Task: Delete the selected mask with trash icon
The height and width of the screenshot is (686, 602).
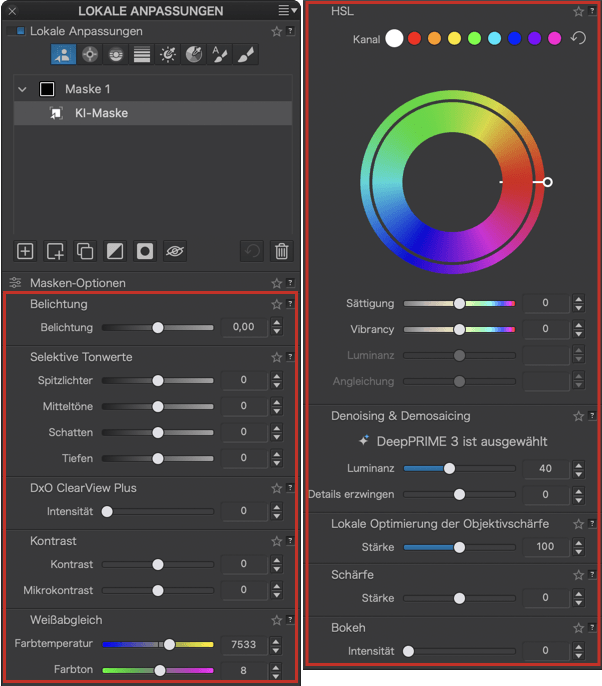Action: pos(282,251)
